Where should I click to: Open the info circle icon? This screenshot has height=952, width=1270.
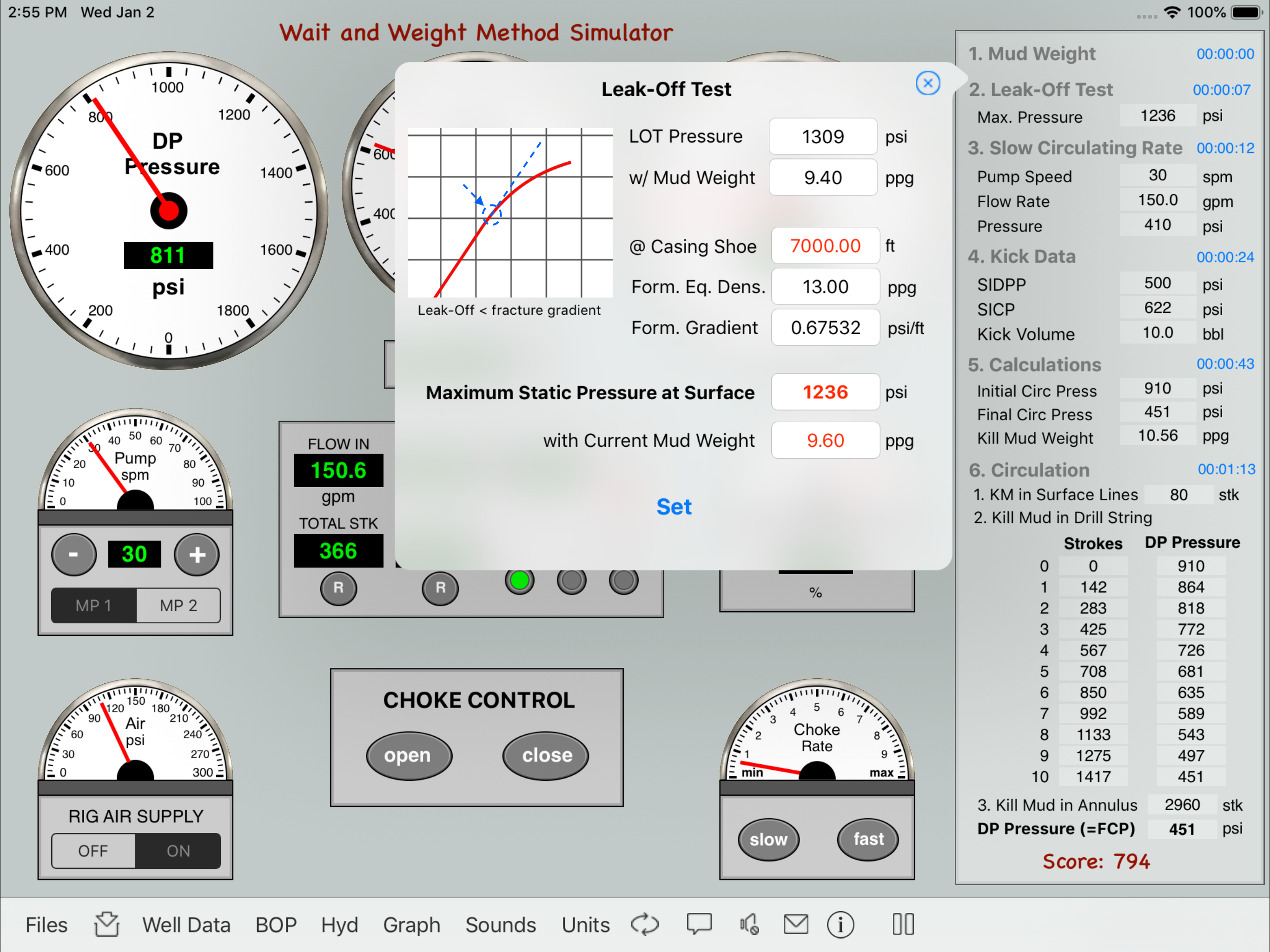click(840, 925)
